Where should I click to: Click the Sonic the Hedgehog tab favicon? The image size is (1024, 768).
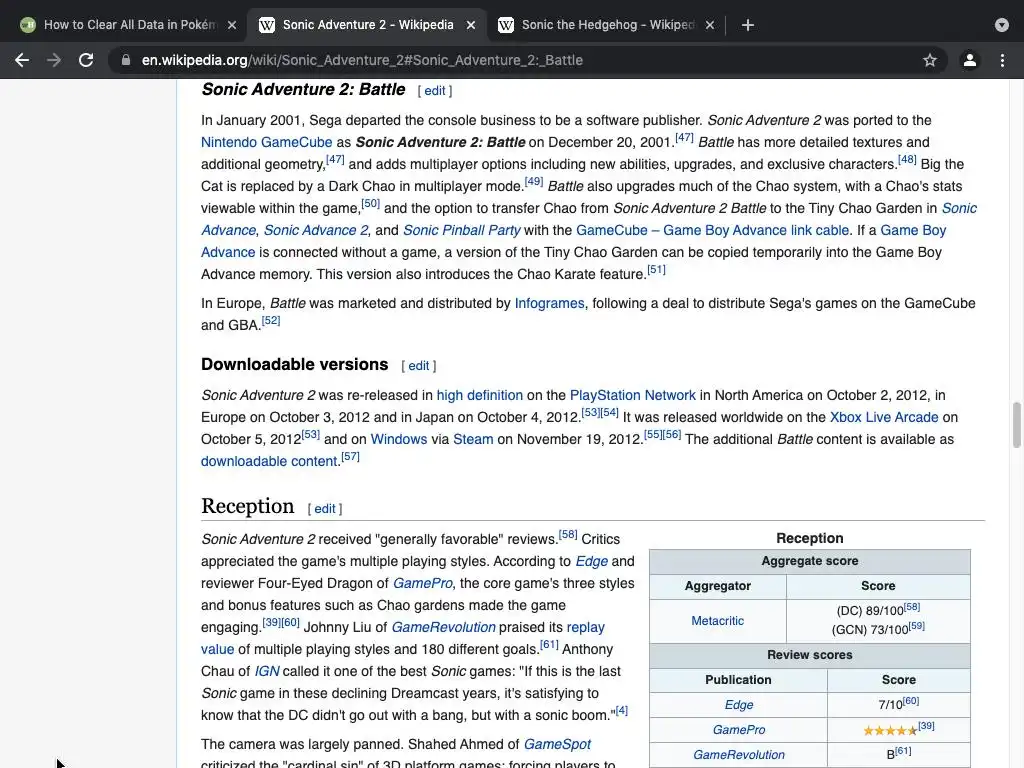coord(505,25)
